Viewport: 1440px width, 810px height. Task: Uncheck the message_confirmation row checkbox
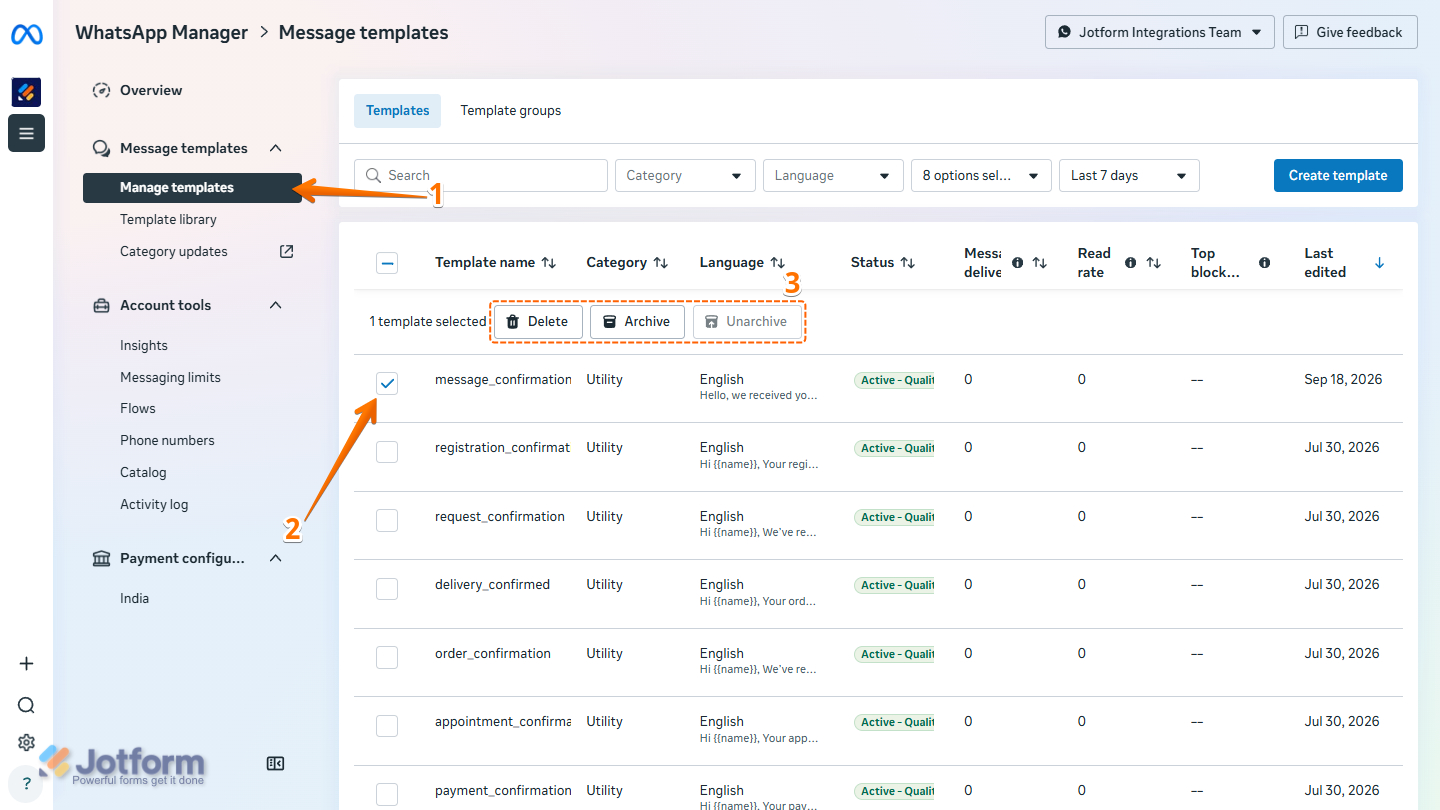387,383
